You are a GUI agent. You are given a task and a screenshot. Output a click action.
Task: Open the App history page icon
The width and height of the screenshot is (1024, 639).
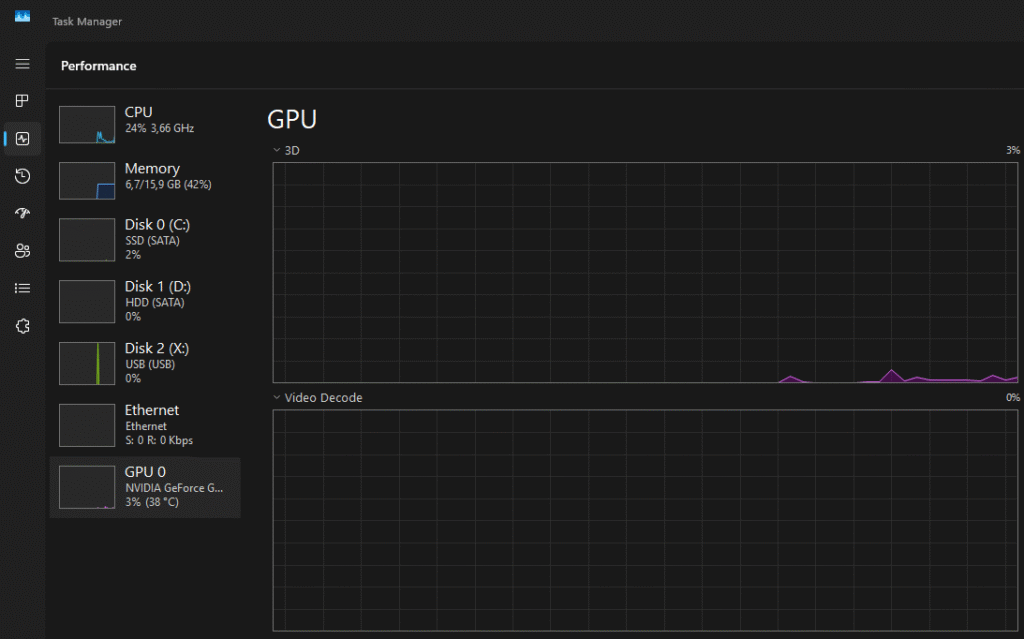point(22,176)
